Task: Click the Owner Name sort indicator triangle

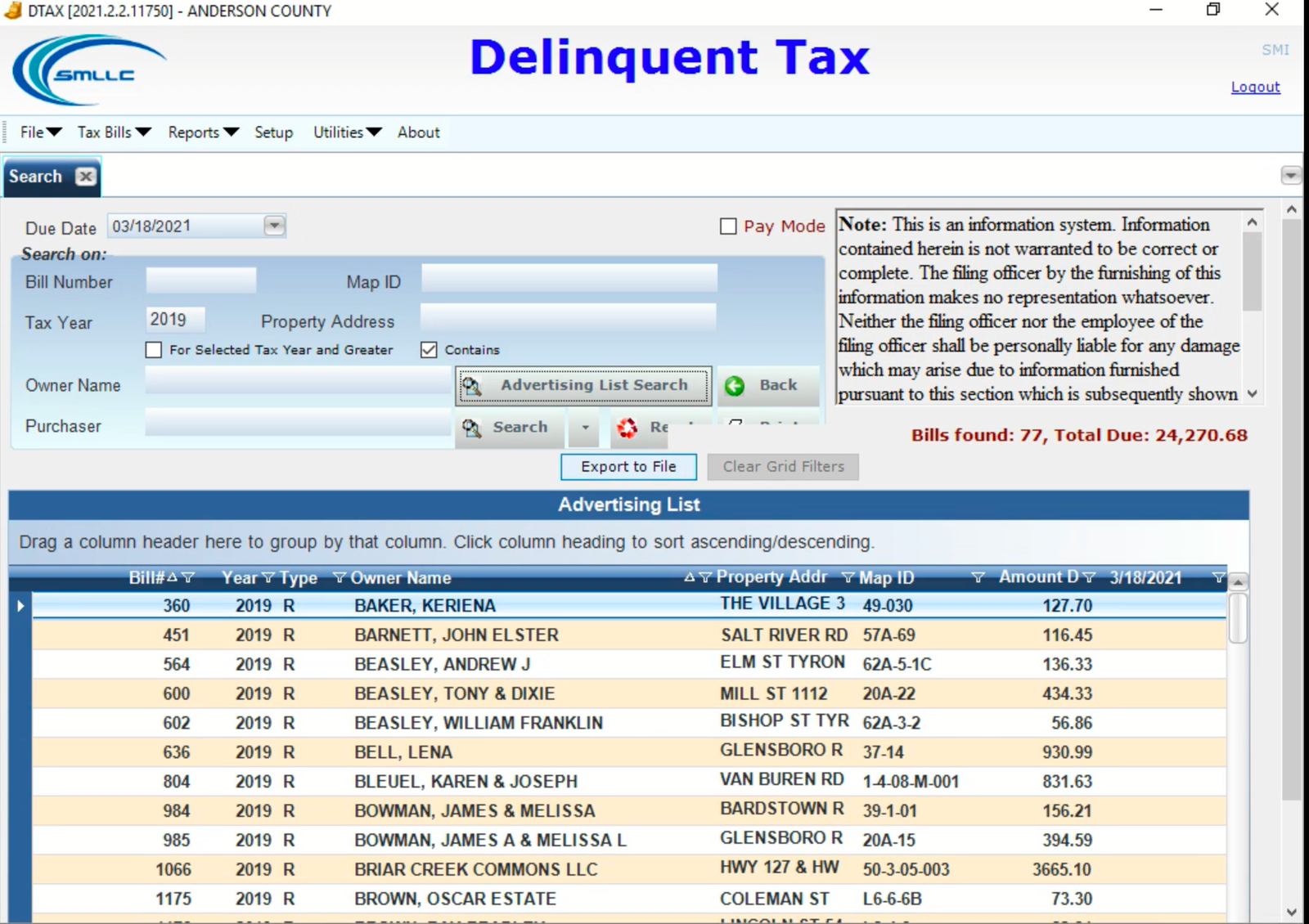Action: [x=690, y=577]
